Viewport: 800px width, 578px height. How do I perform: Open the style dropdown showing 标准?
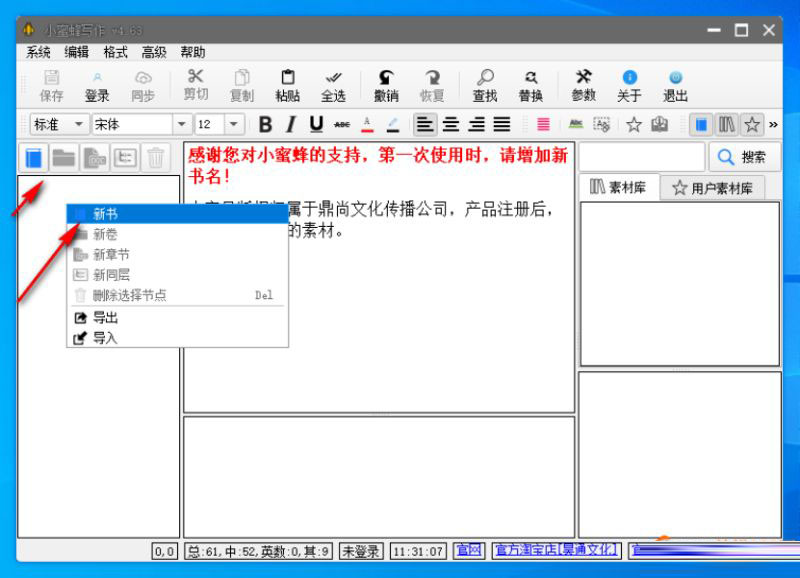[59, 124]
